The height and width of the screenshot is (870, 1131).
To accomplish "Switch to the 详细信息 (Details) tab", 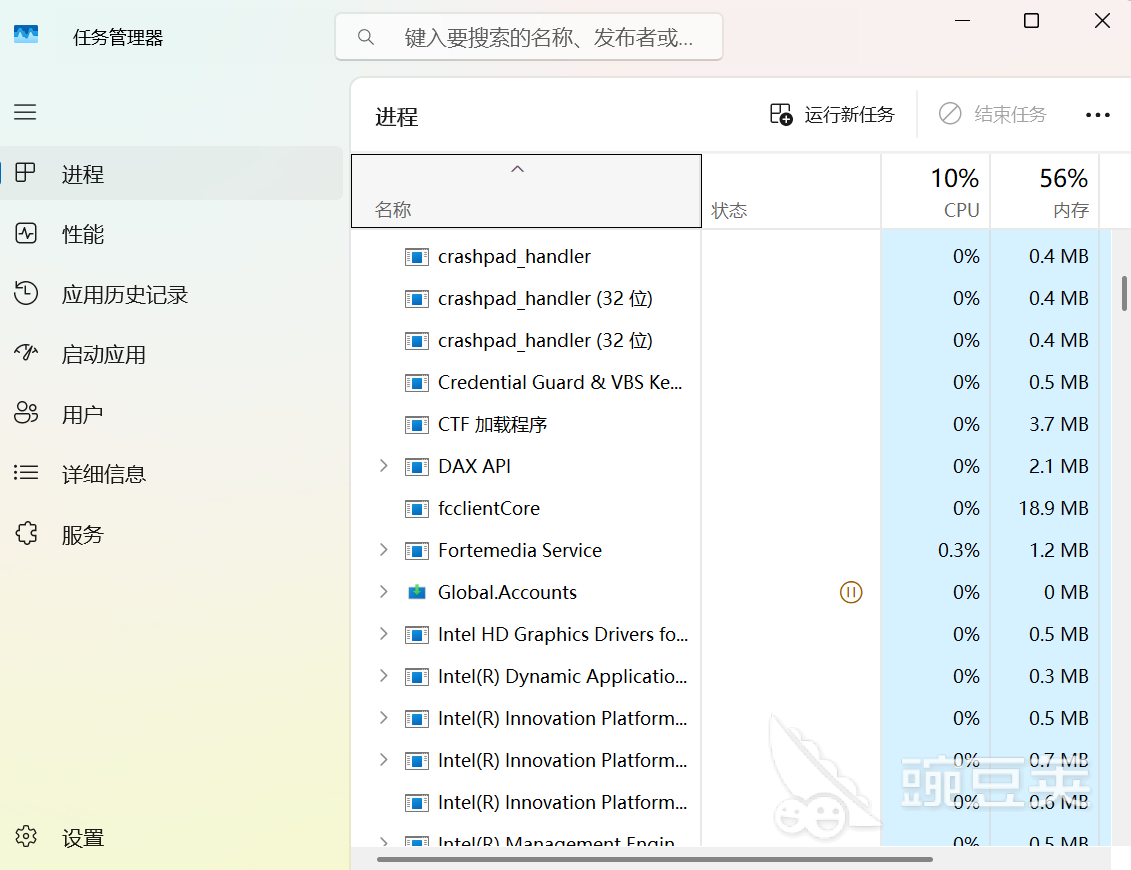I will 172,473.
